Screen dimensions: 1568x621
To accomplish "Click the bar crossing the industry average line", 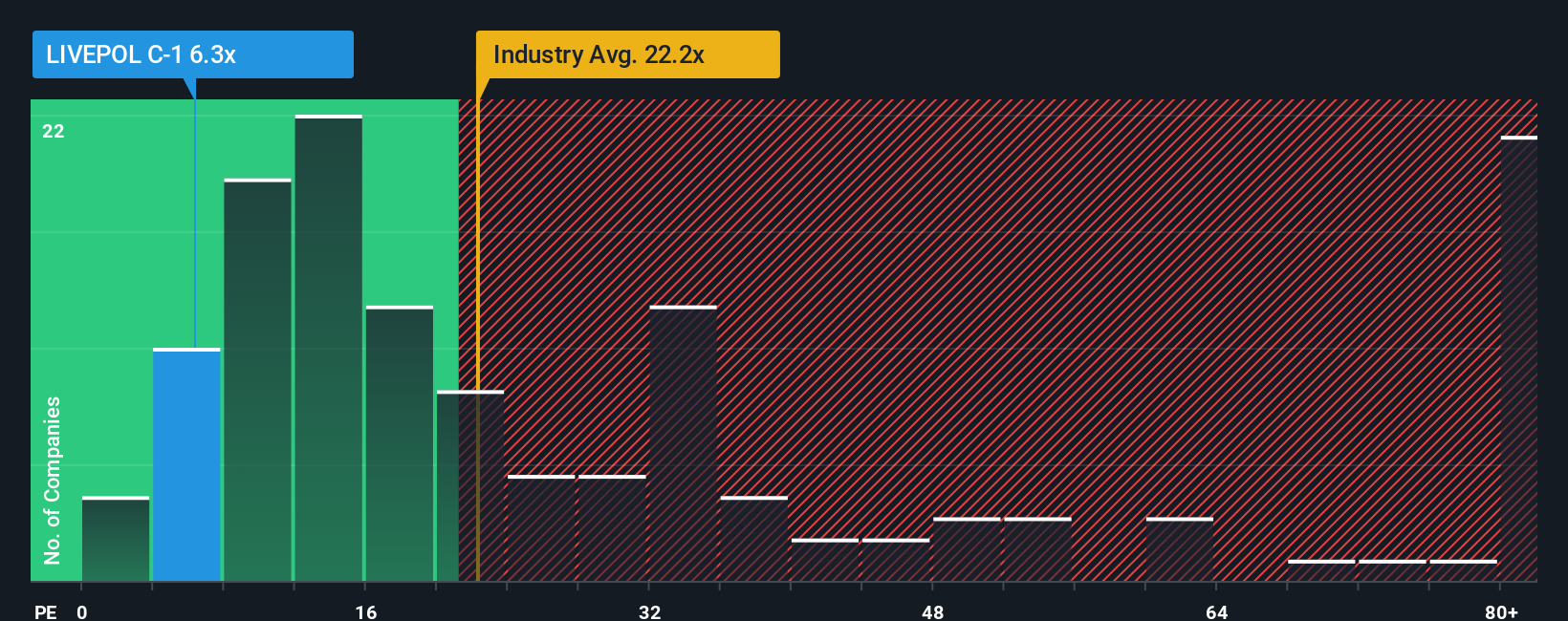I will 470,486.
